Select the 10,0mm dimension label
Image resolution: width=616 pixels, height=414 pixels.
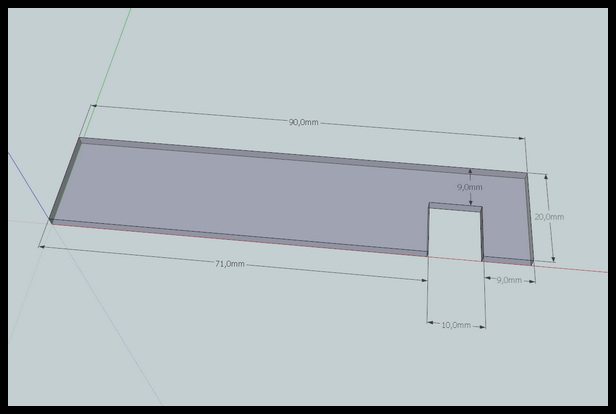[x=456, y=325]
